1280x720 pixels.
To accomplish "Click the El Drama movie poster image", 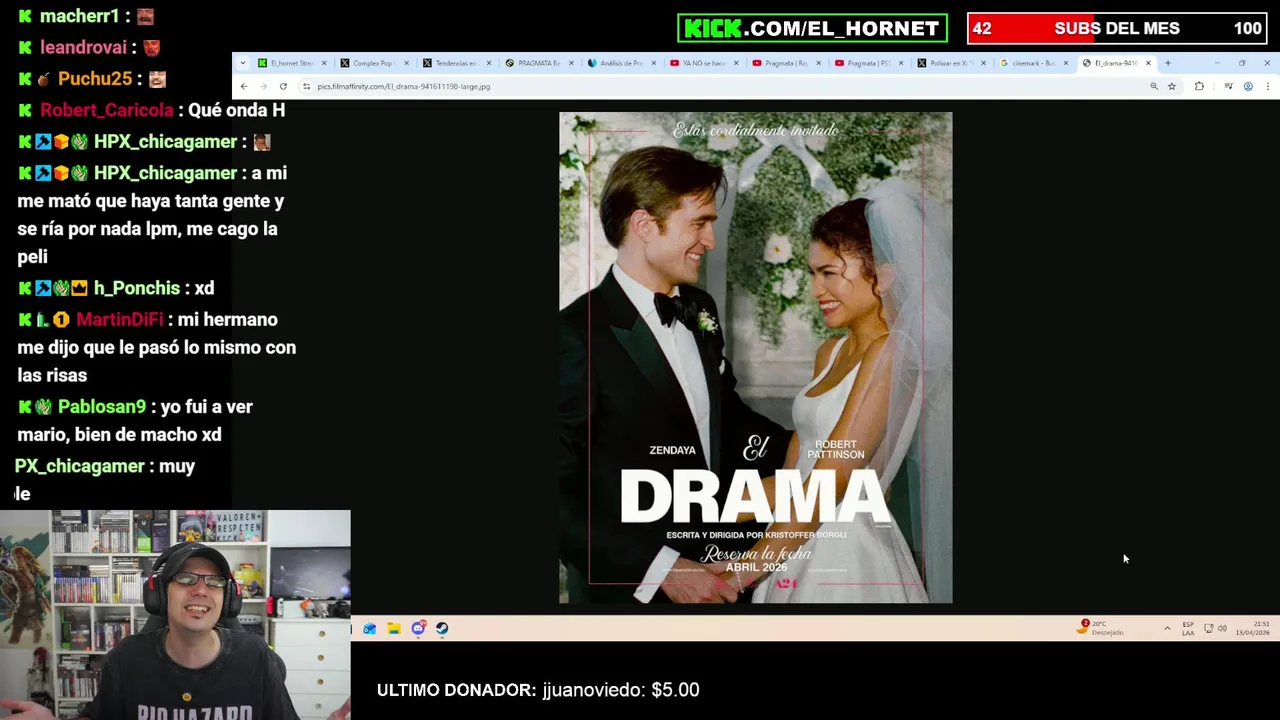I will click(756, 358).
